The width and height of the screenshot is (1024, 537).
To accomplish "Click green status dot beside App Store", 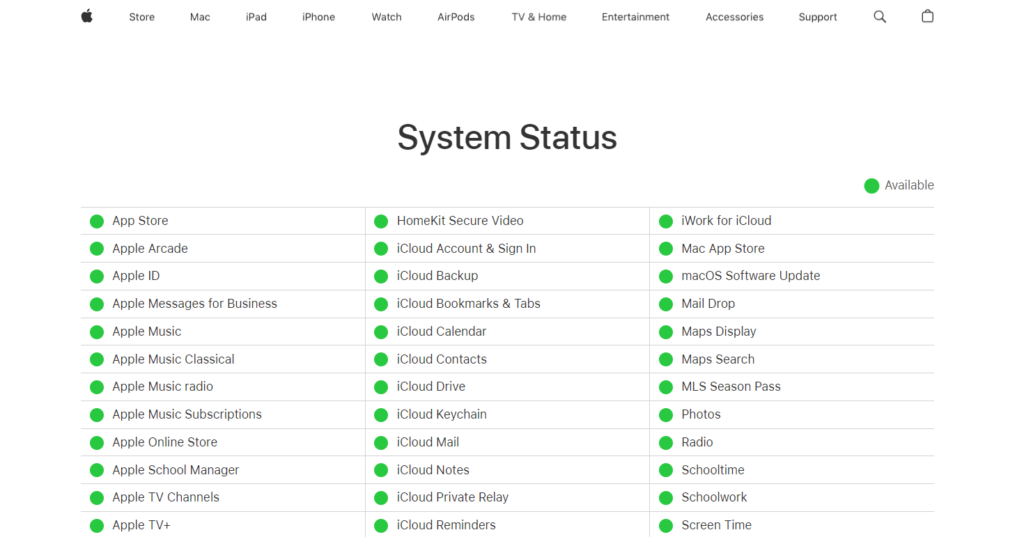I will [97, 221].
